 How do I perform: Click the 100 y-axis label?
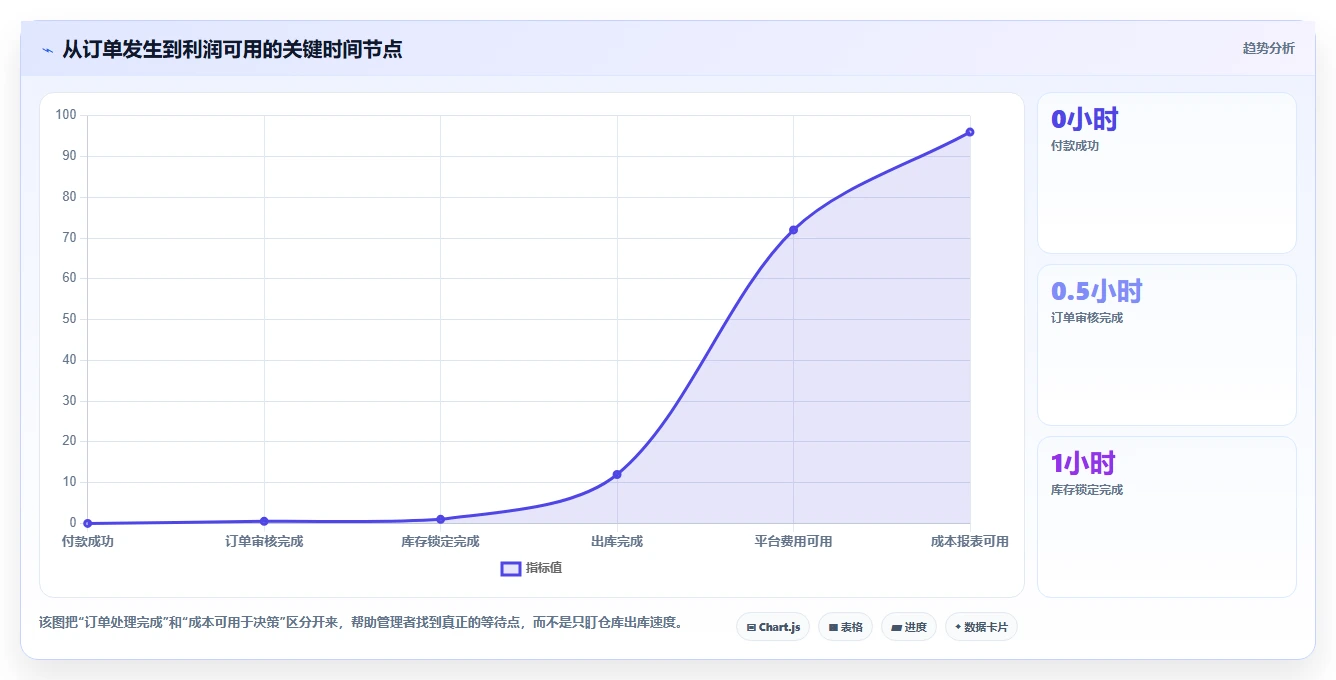click(66, 115)
